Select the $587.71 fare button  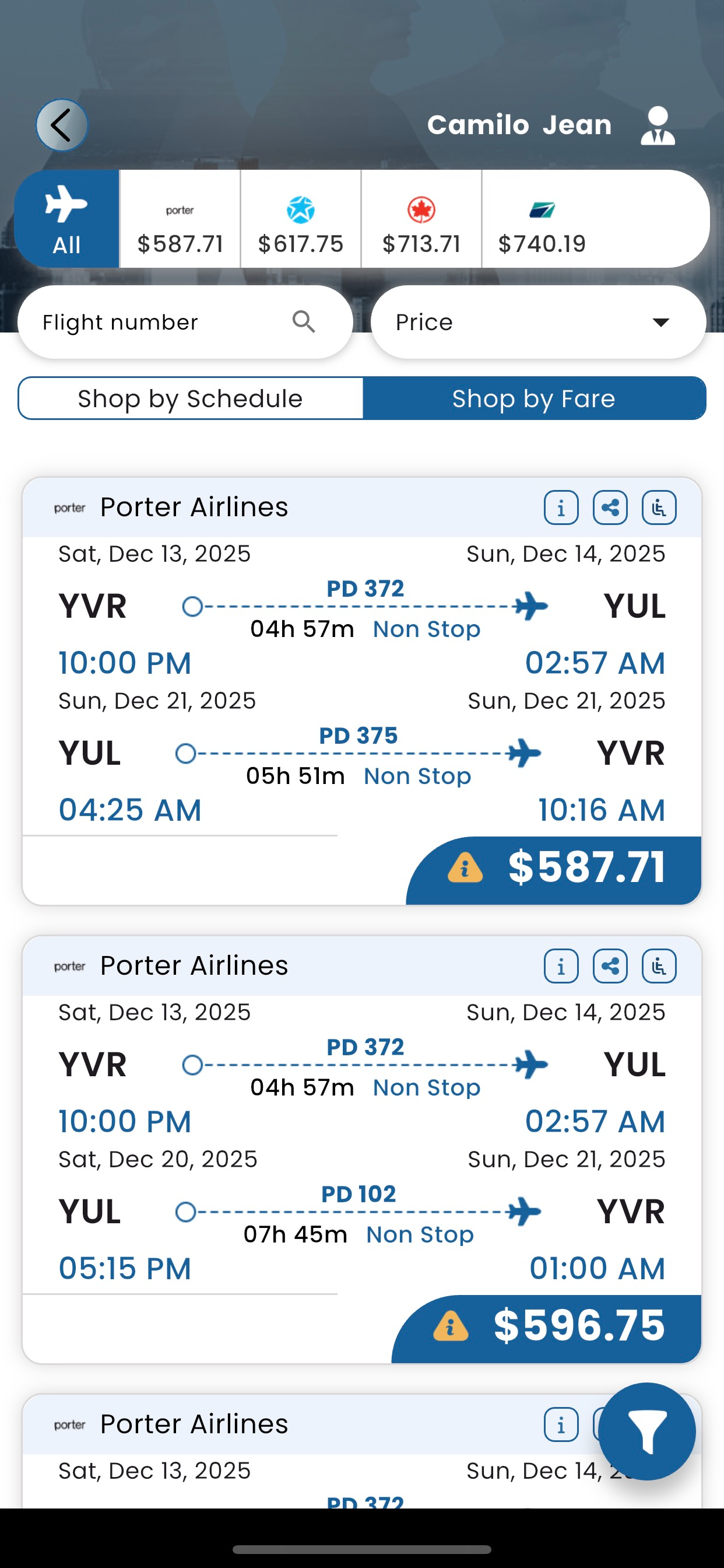tap(555, 868)
